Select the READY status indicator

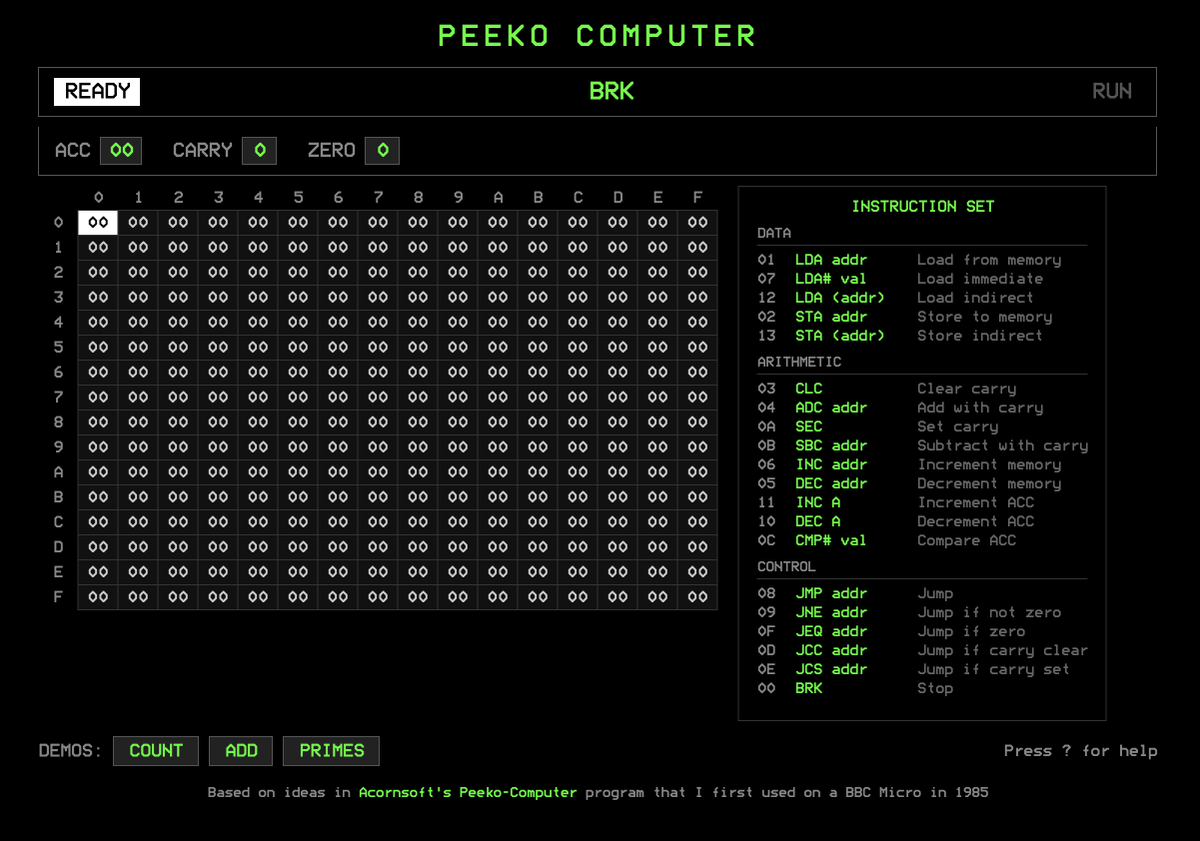[x=97, y=92]
